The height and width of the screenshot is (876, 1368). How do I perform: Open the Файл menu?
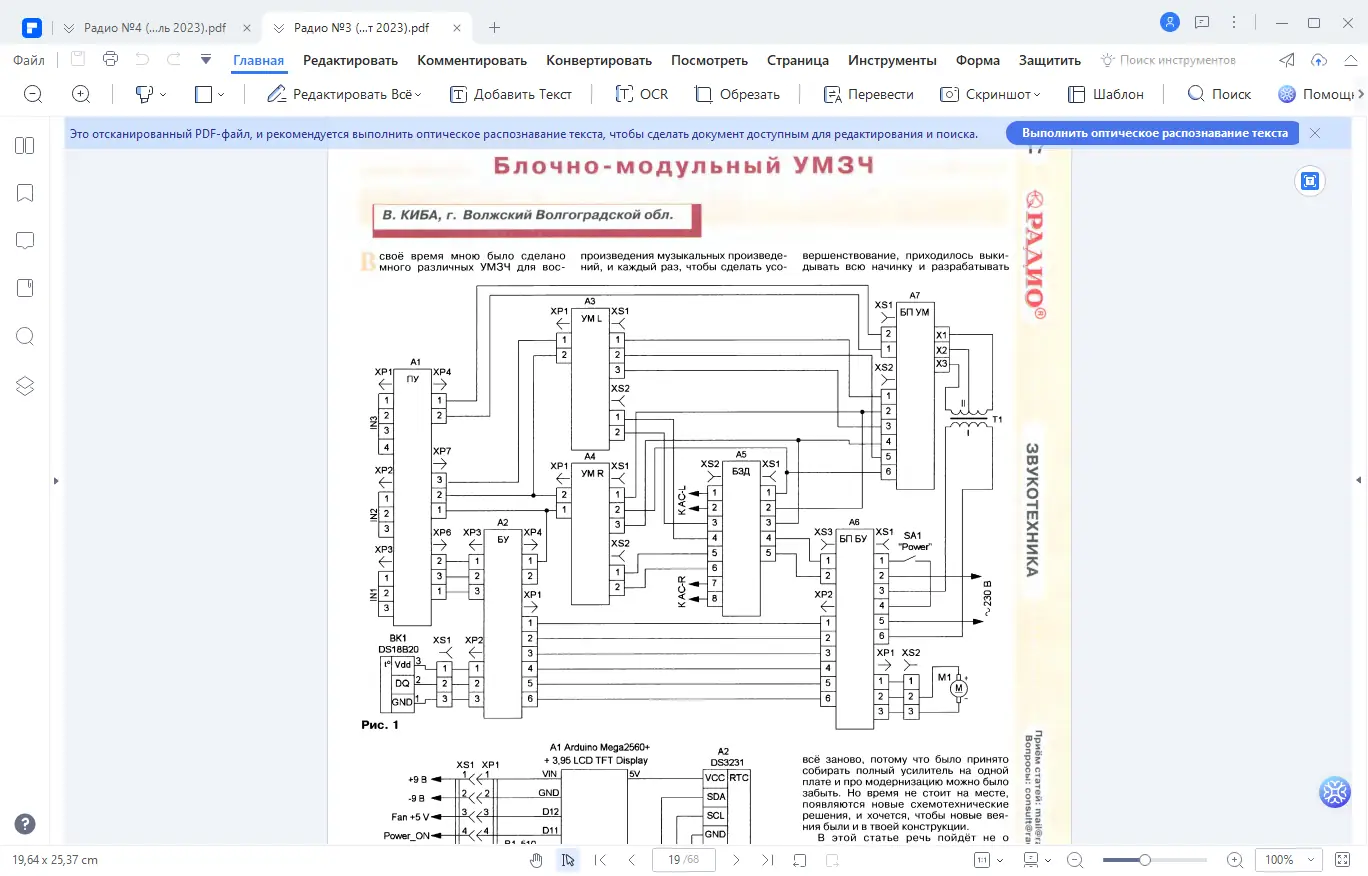(x=29, y=60)
